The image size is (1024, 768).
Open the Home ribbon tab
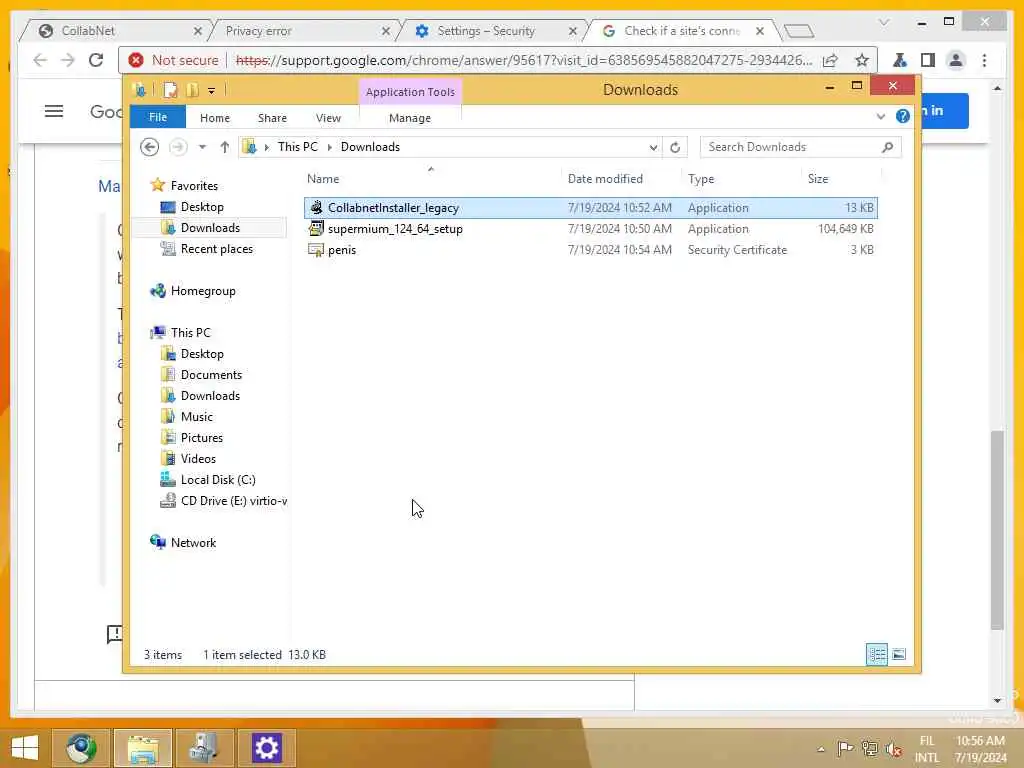pyautogui.click(x=215, y=118)
